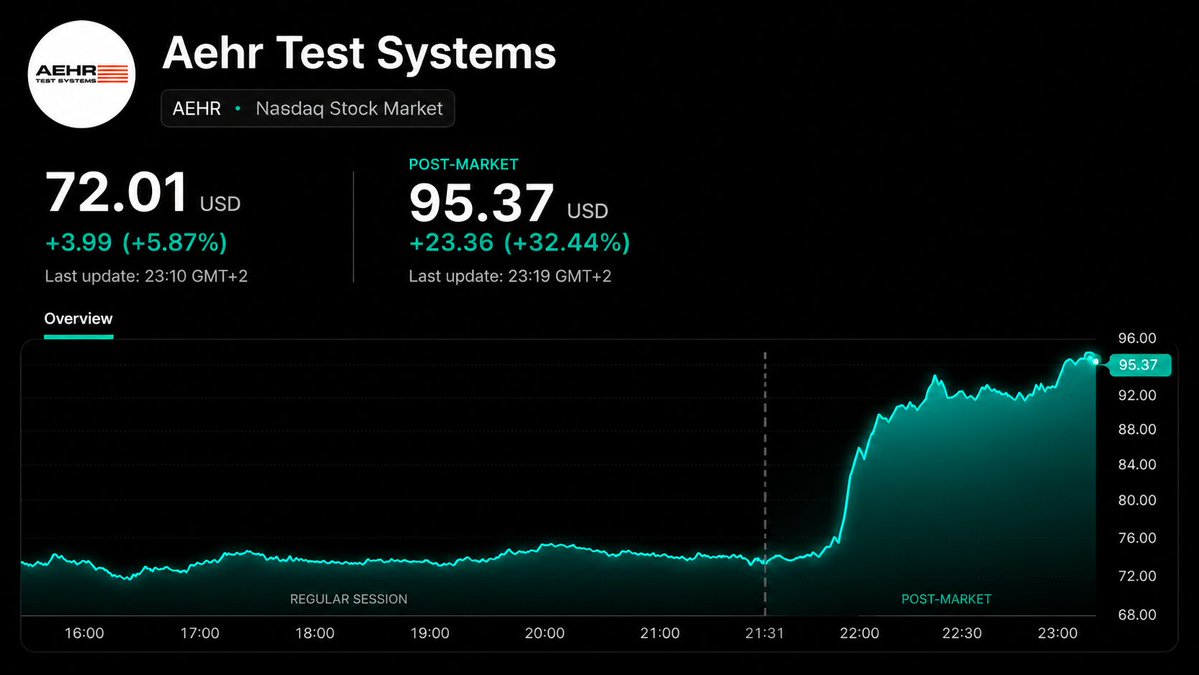Click the 88.00 price axis label
The image size is (1199, 675).
tap(1137, 429)
